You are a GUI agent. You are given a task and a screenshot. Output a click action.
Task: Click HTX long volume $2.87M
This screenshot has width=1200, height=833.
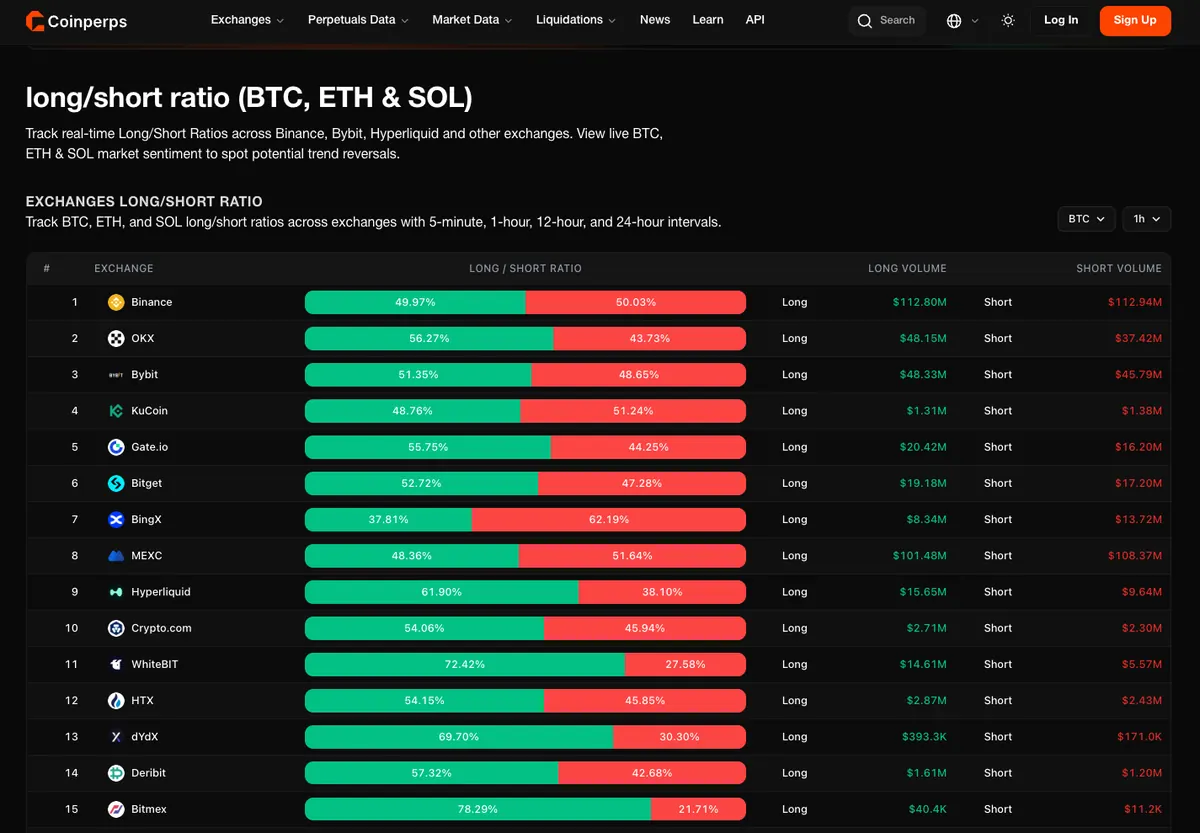pyautogui.click(x=927, y=700)
